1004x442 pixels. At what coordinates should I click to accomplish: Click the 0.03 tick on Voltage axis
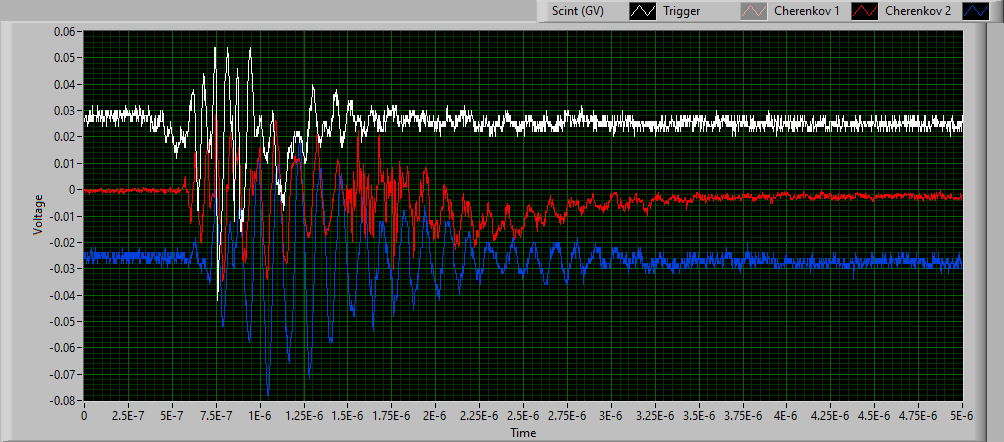[x=64, y=110]
